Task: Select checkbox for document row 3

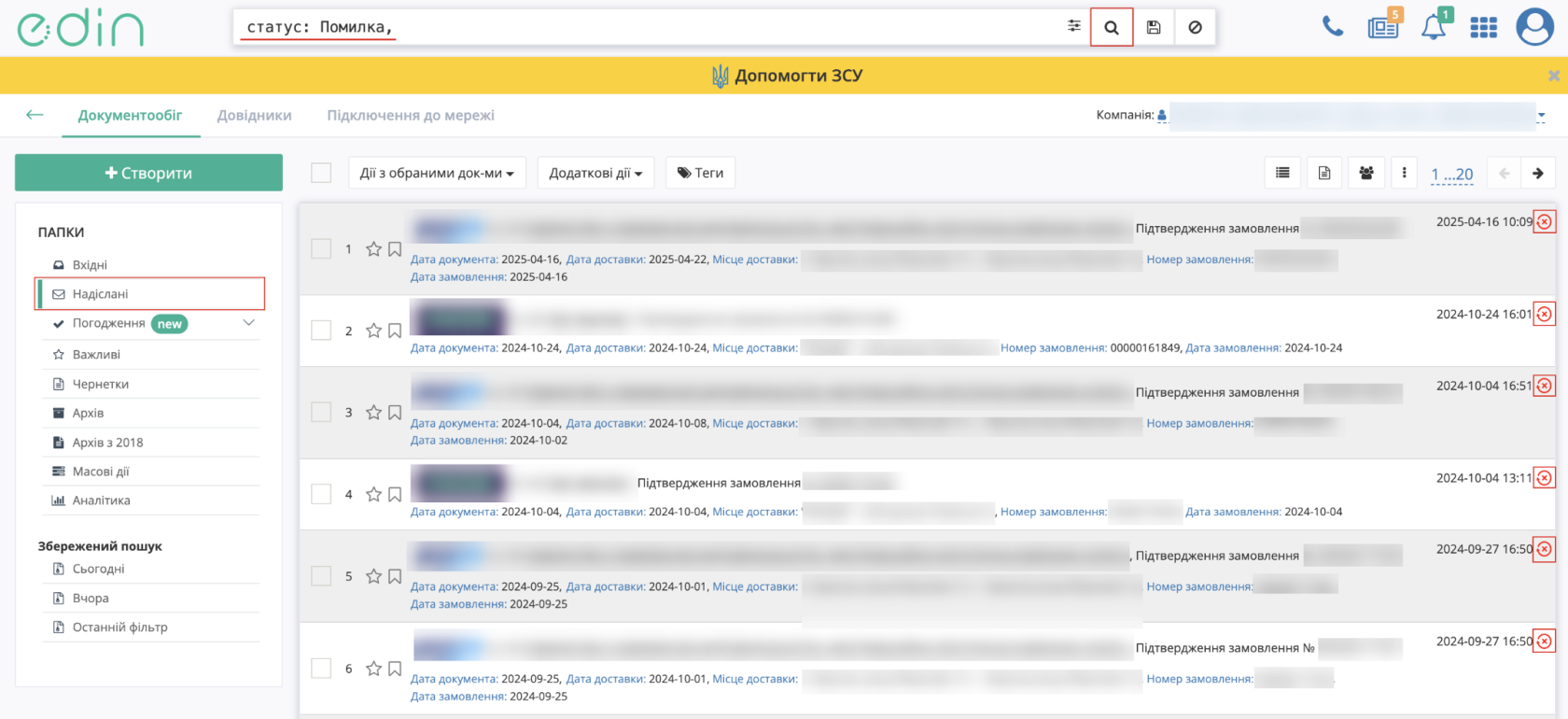Action: coord(321,412)
